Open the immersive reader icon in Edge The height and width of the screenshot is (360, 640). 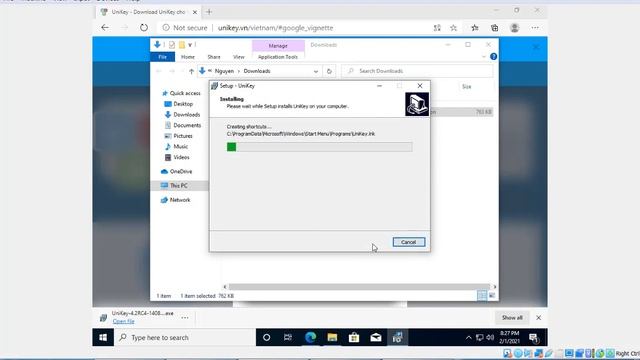[x=437, y=28]
